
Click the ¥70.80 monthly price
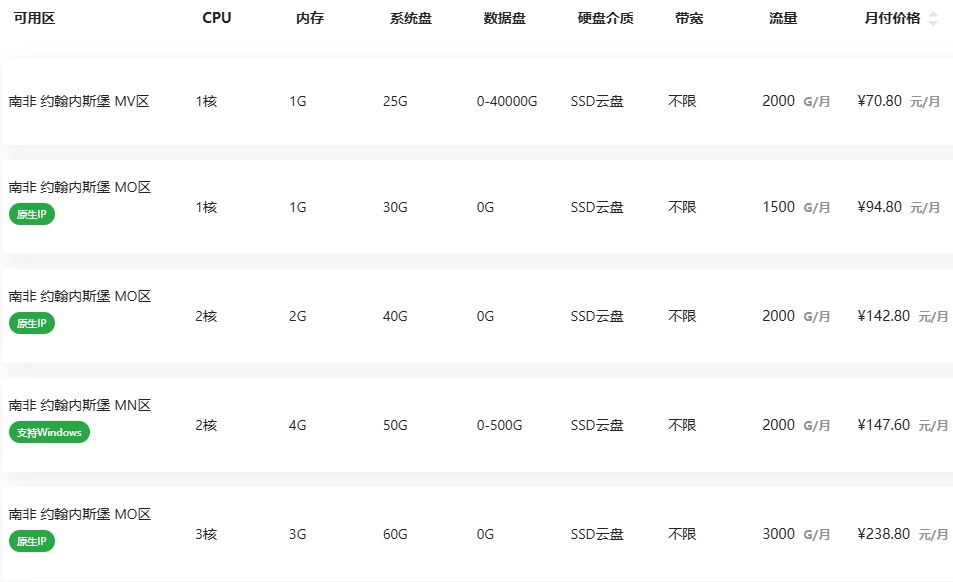[880, 101]
